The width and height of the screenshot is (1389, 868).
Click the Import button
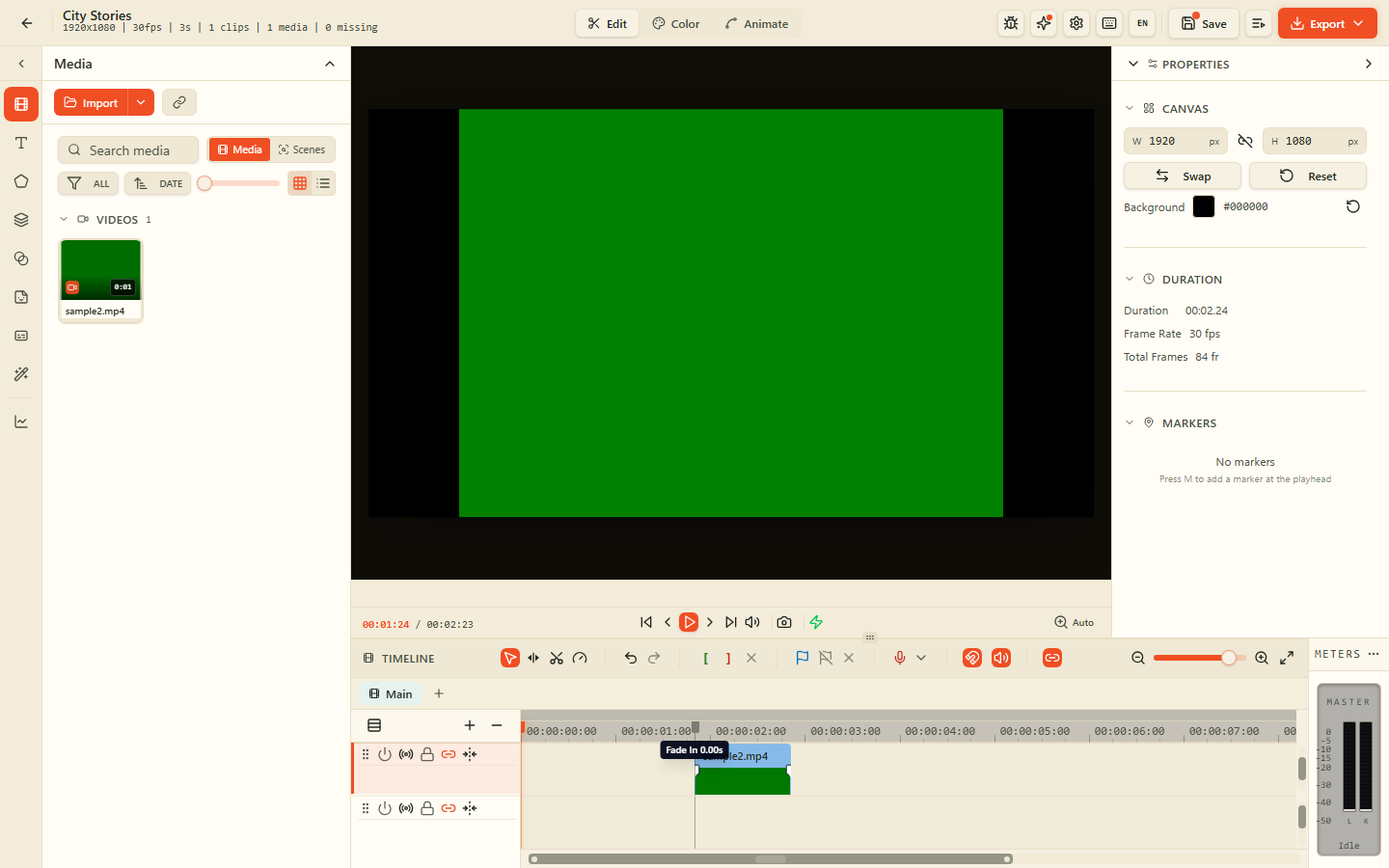[x=91, y=102]
